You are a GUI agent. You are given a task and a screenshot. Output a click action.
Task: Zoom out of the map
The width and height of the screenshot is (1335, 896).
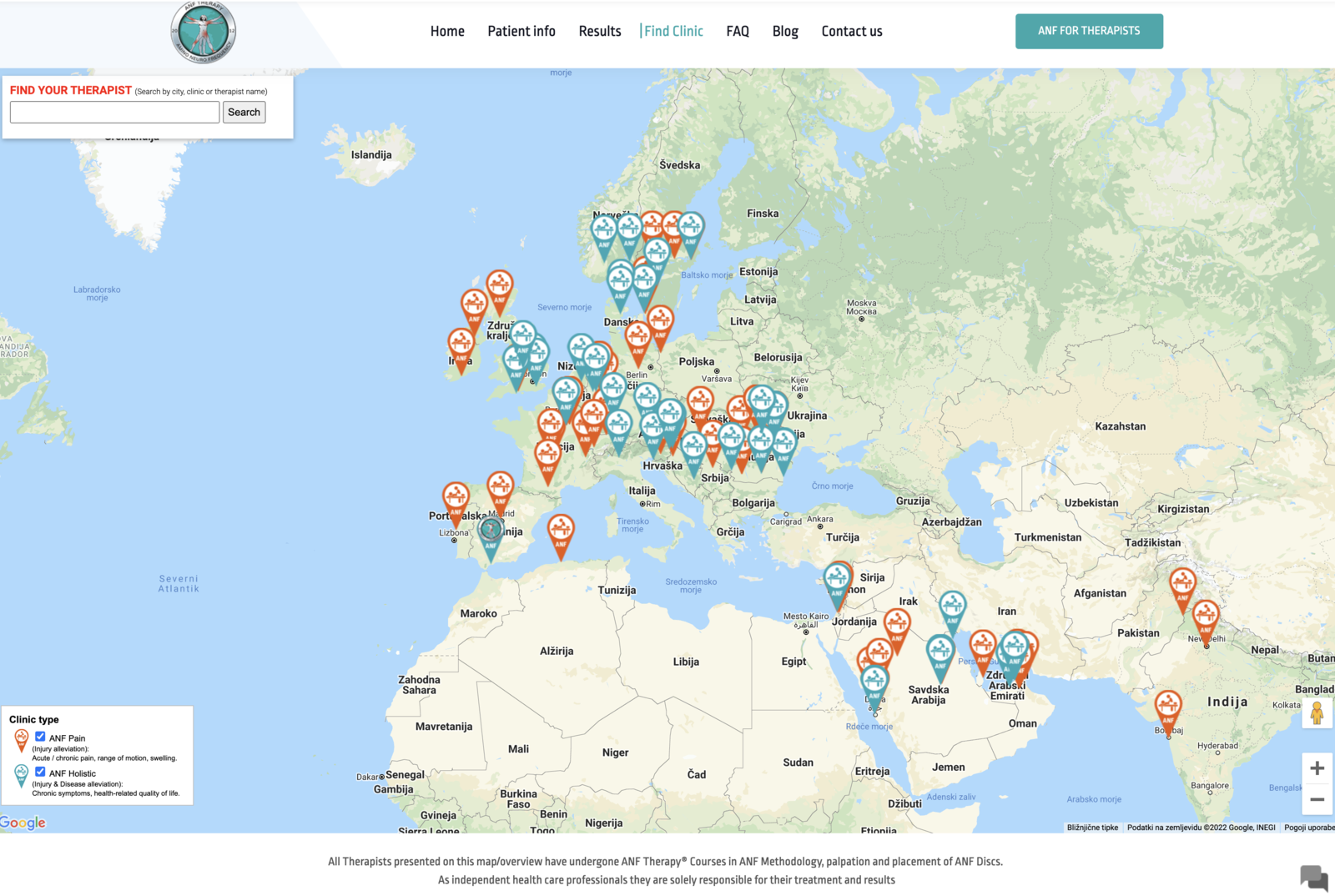click(x=1317, y=799)
